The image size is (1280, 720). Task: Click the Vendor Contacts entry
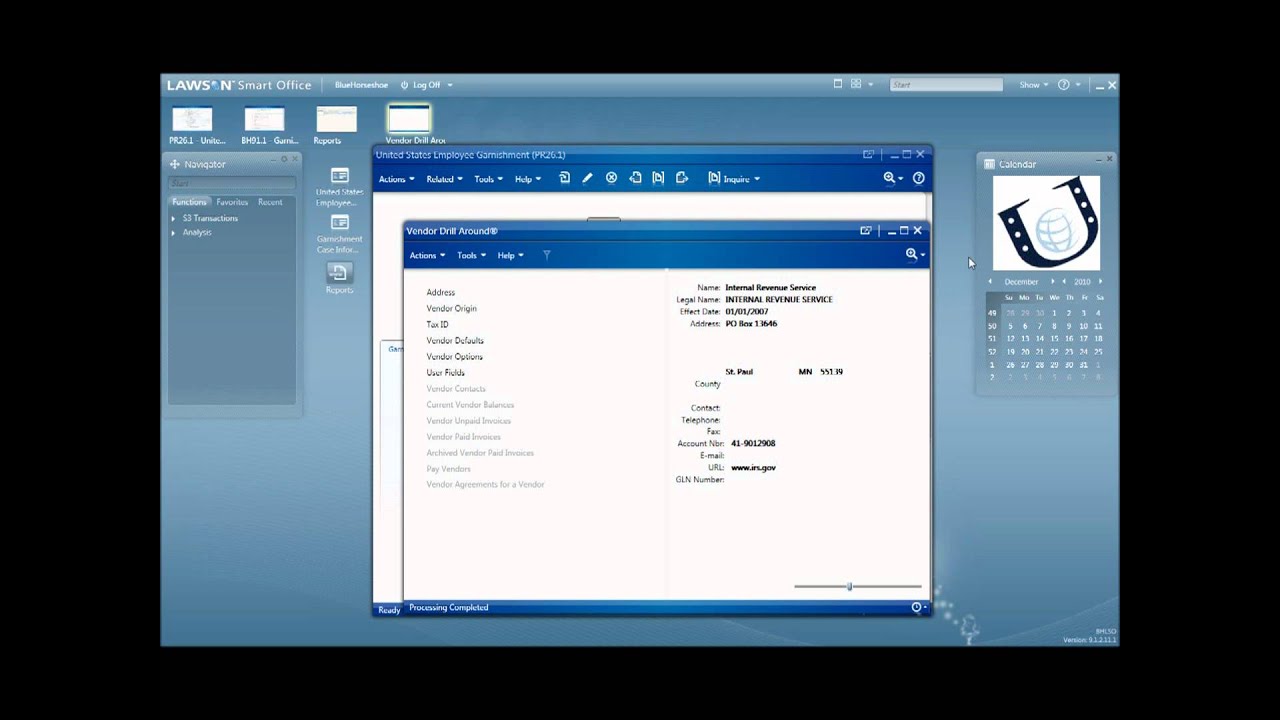[456, 388]
